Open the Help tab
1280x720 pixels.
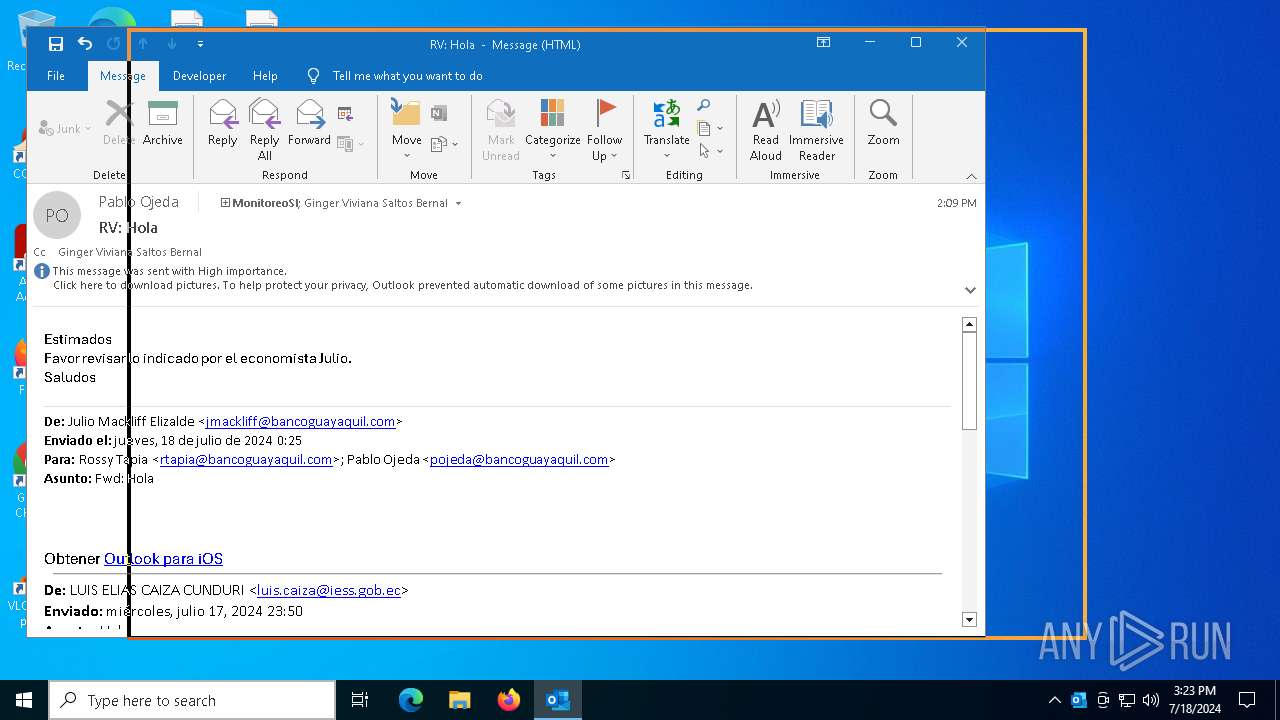(x=265, y=76)
